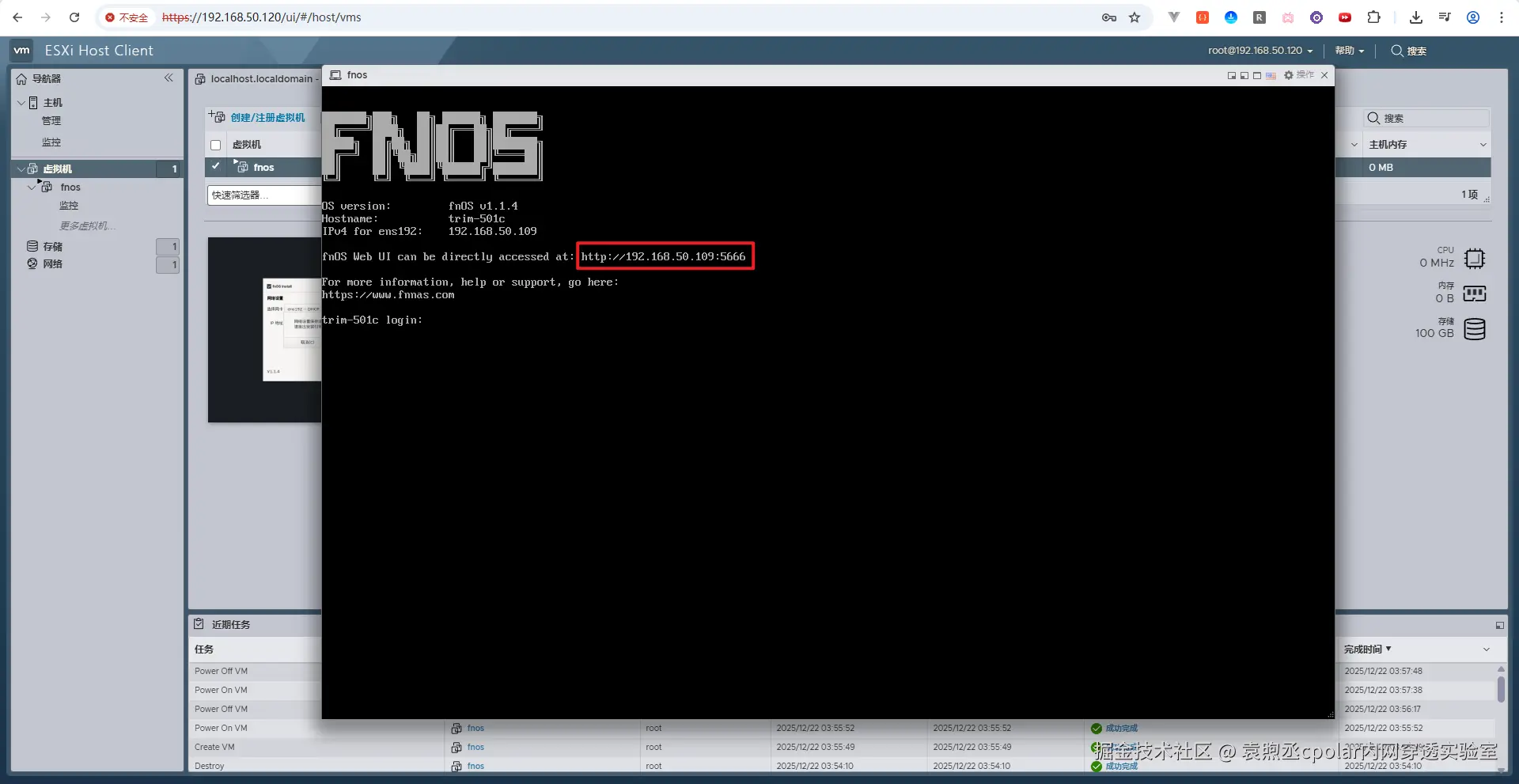1519x784 pixels.
Task: Show browser downloads
Action: pyautogui.click(x=1416, y=17)
